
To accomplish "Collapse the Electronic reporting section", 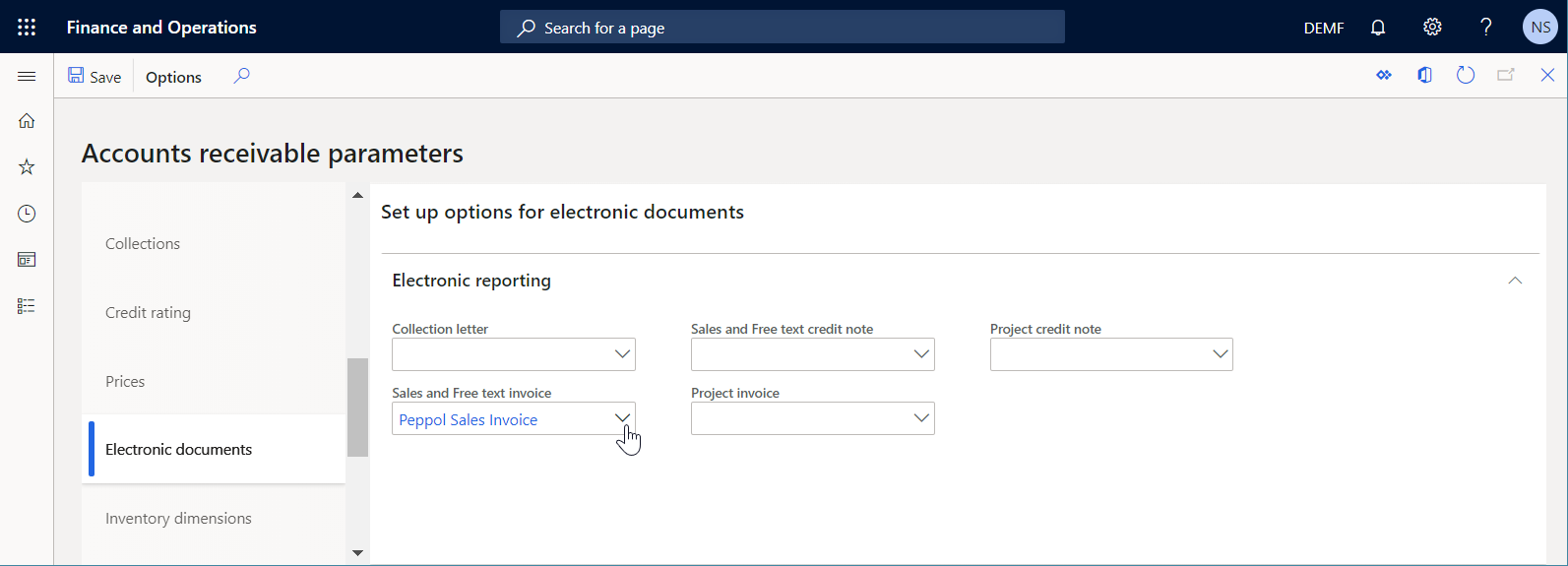I will [x=1515, y=281].
